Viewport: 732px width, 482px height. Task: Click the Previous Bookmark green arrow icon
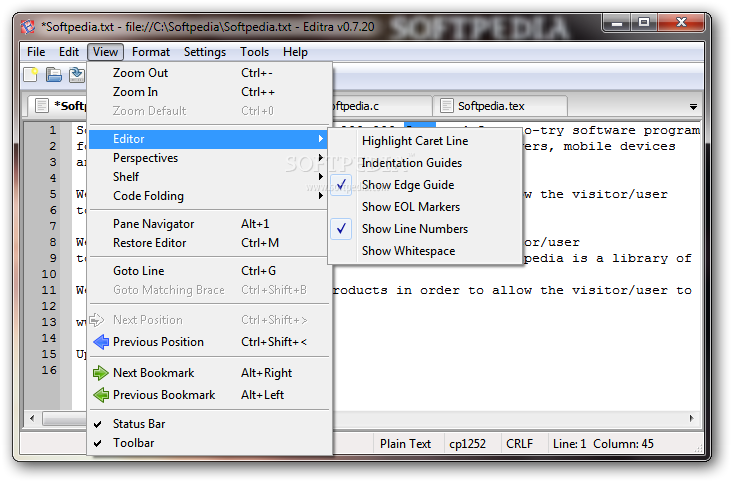click(100, 395)
